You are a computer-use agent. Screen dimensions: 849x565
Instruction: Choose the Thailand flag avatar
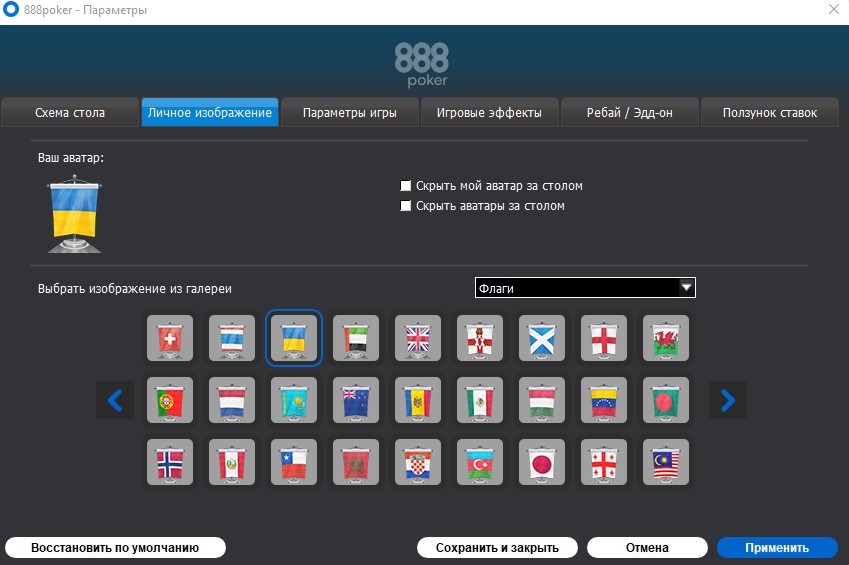232,338
